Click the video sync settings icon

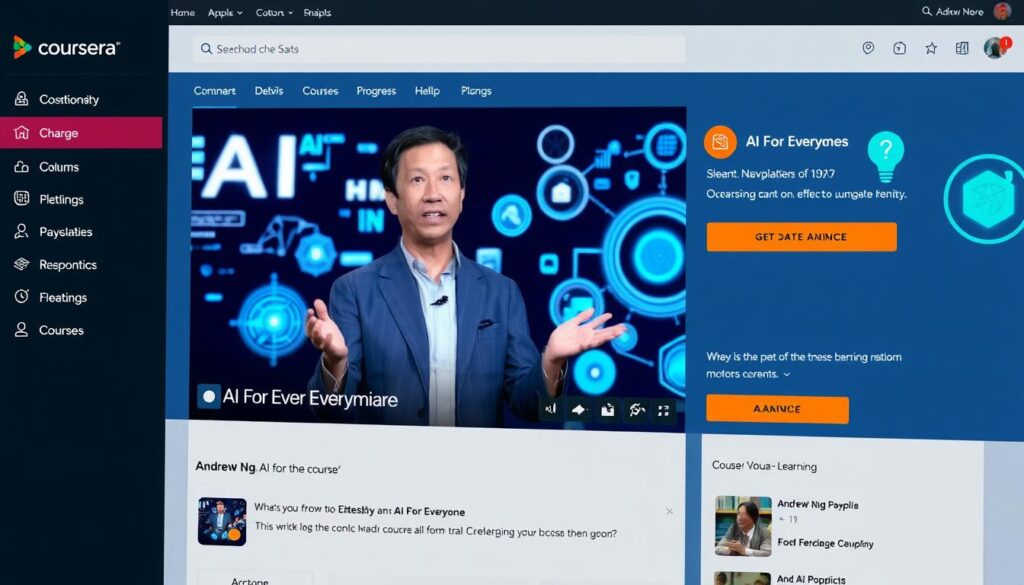[x=636, y=409]
